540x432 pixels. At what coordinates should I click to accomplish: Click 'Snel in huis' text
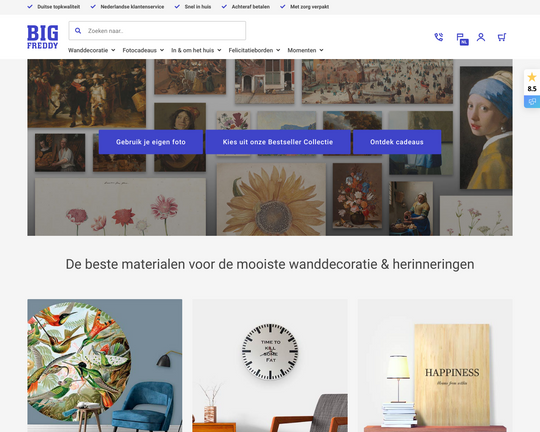(x=198, y=7)
